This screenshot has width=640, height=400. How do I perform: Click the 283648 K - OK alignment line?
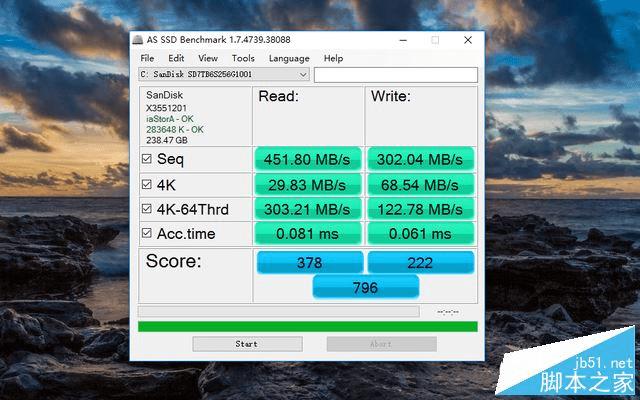(174, 129)
